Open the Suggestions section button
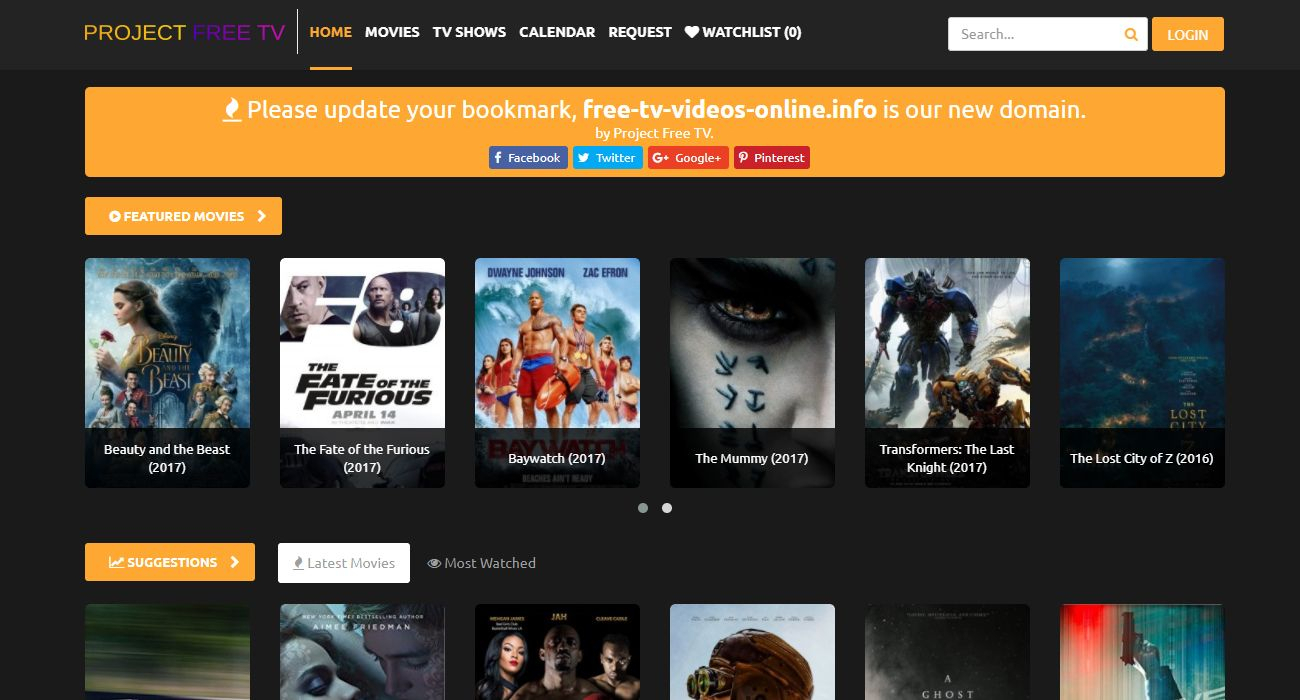Image resolution: width=1300 pixels, height=700 pixels. click(x=170, y=562)
